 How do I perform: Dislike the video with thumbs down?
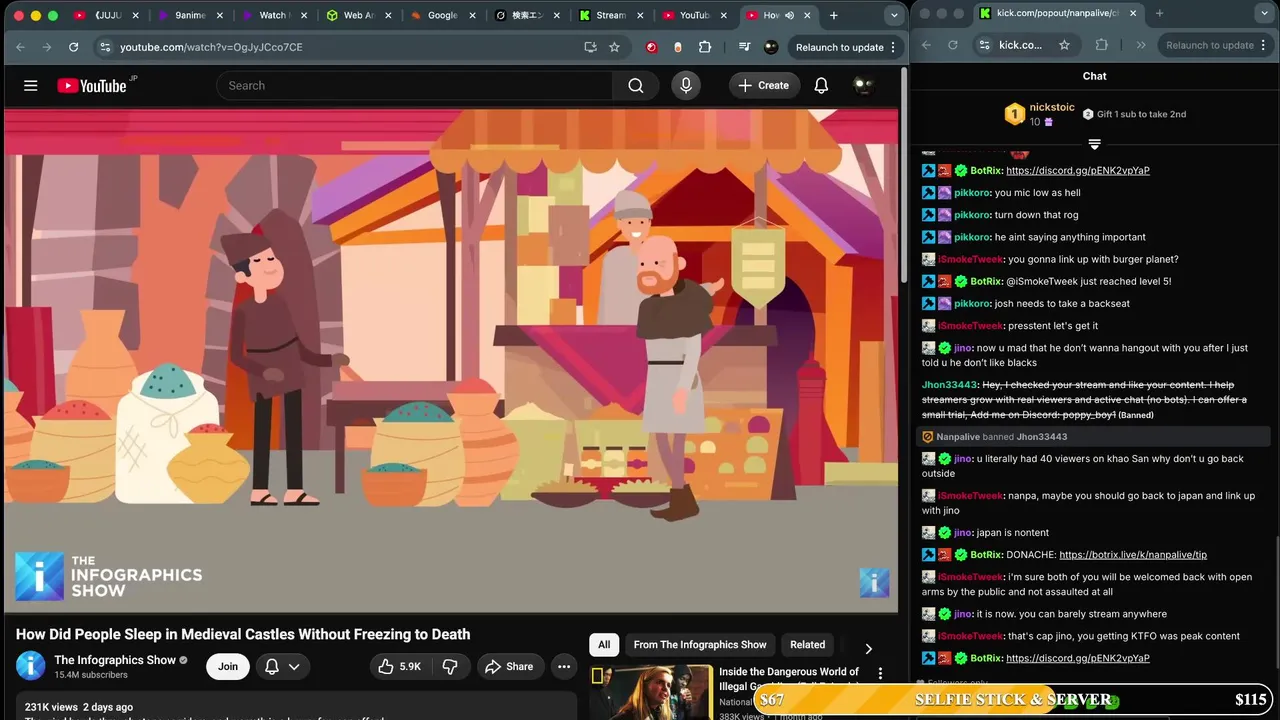point(450,667)
